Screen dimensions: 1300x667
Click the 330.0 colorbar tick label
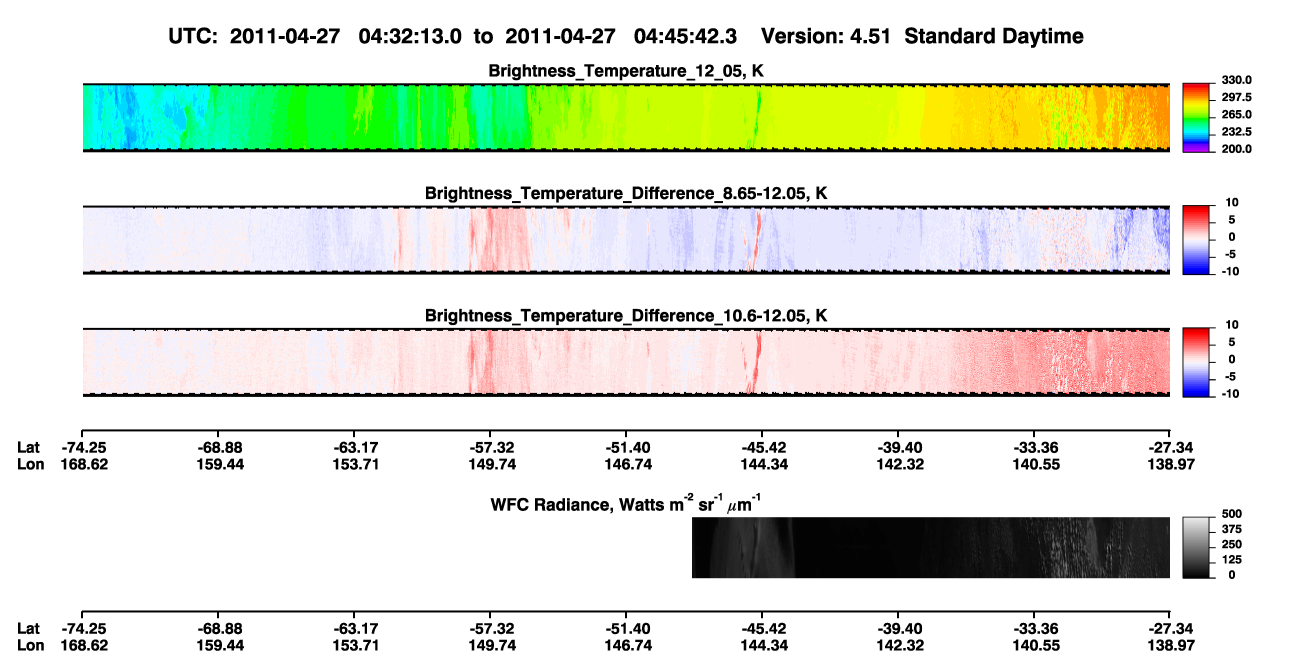[x=1238, y=80]
